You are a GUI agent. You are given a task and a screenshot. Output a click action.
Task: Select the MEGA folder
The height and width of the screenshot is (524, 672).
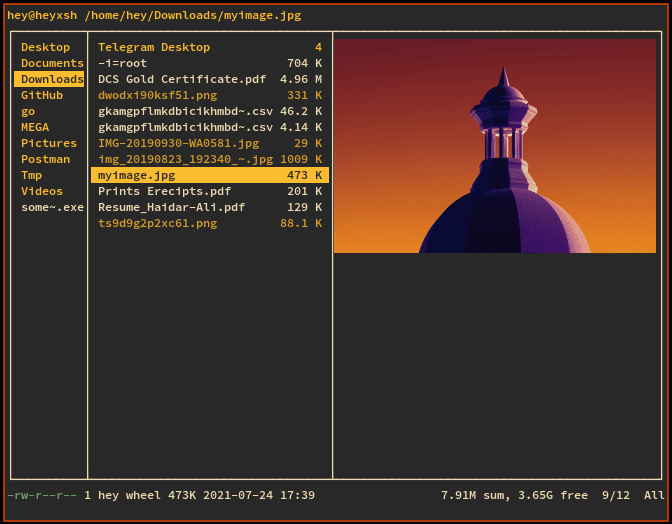pyautogui.click(x=35, y=127)
